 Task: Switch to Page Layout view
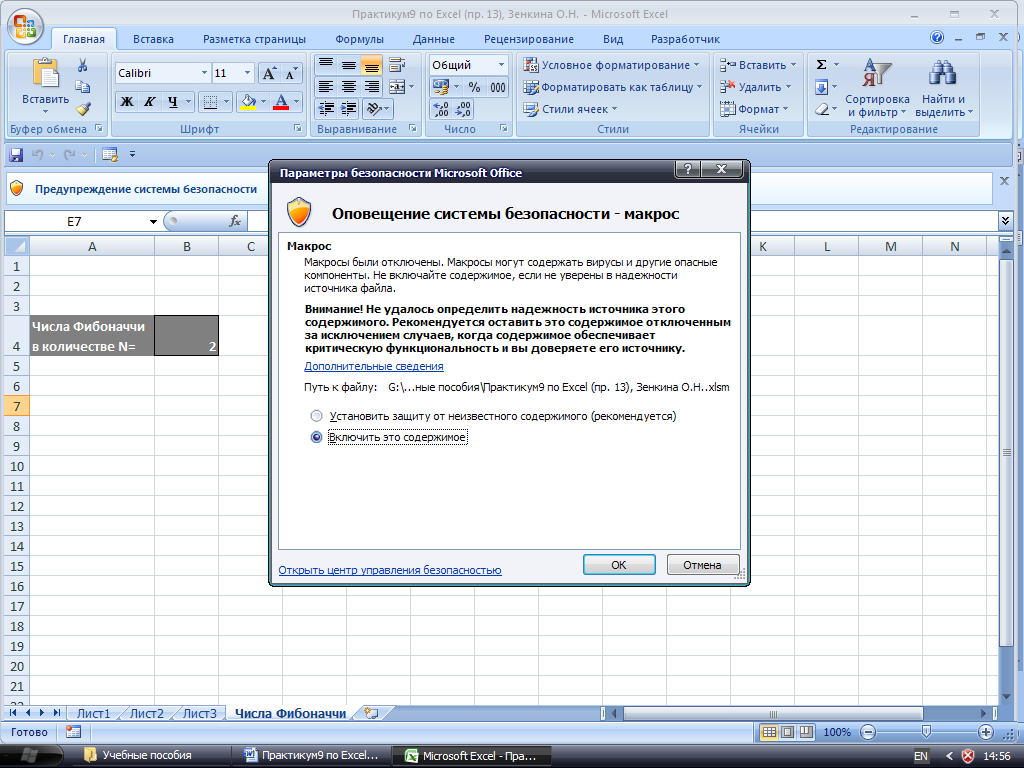[x=788, y=732]
